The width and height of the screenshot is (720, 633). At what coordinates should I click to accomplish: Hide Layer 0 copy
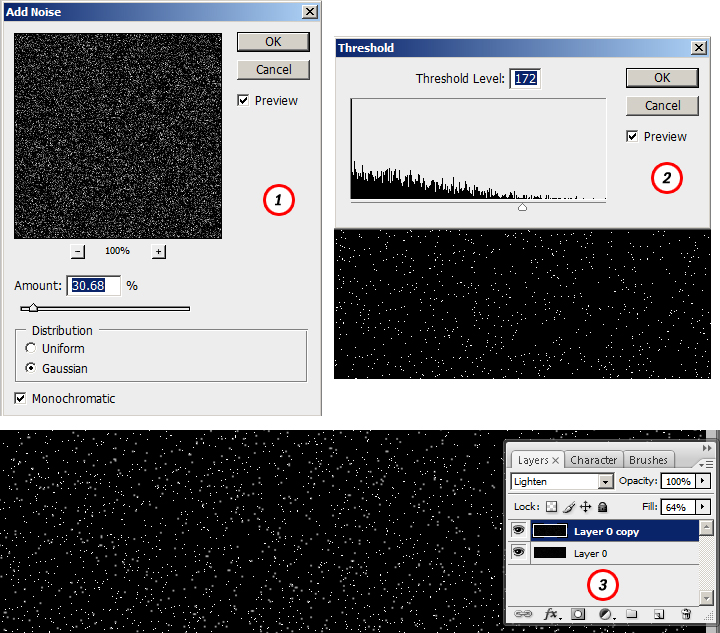[518, 531]
